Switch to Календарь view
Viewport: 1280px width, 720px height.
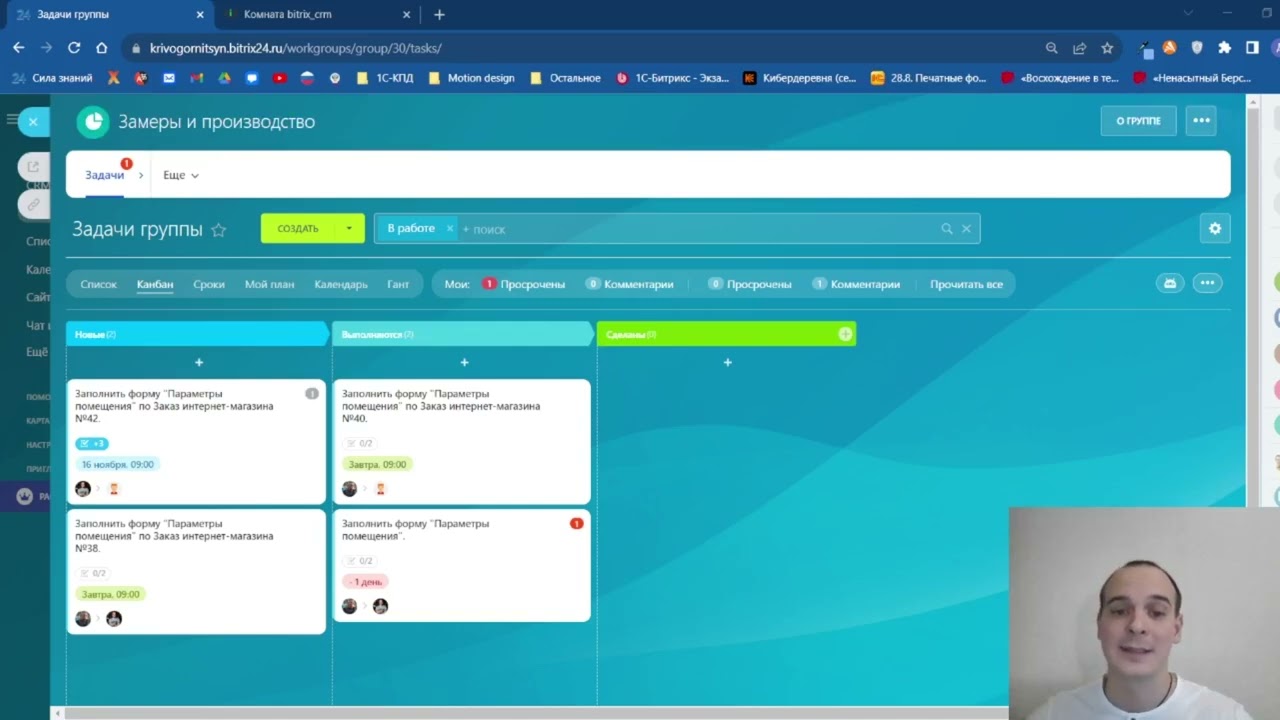point(341,284)
